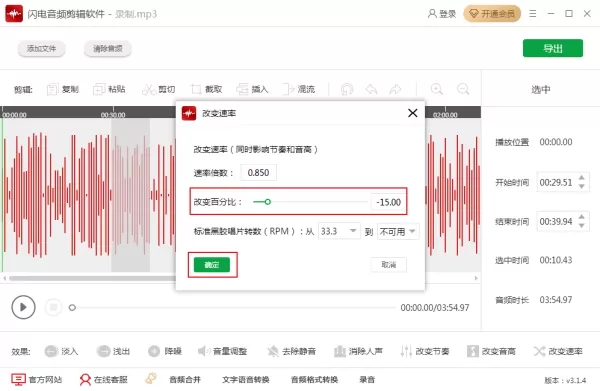Apply the Fade Out (浅出) effect
Screen dimensions: 600x391
click(x=113, y=351)
